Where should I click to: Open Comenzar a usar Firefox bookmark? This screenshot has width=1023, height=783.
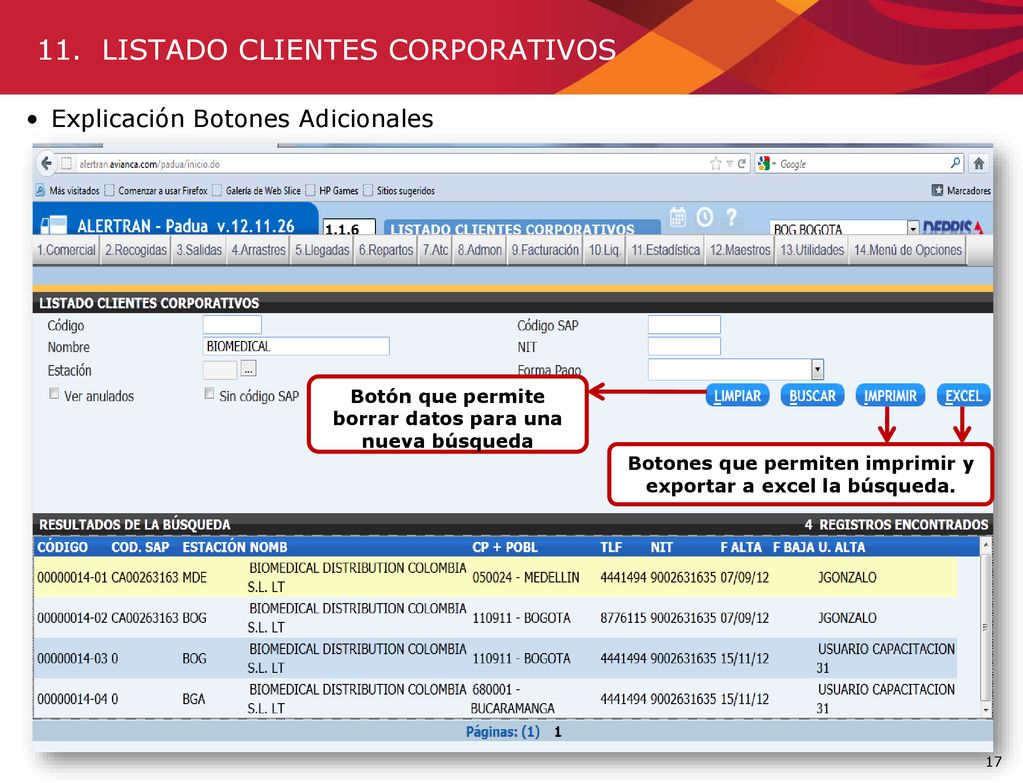pyautogui.click(x=156, y=191)
